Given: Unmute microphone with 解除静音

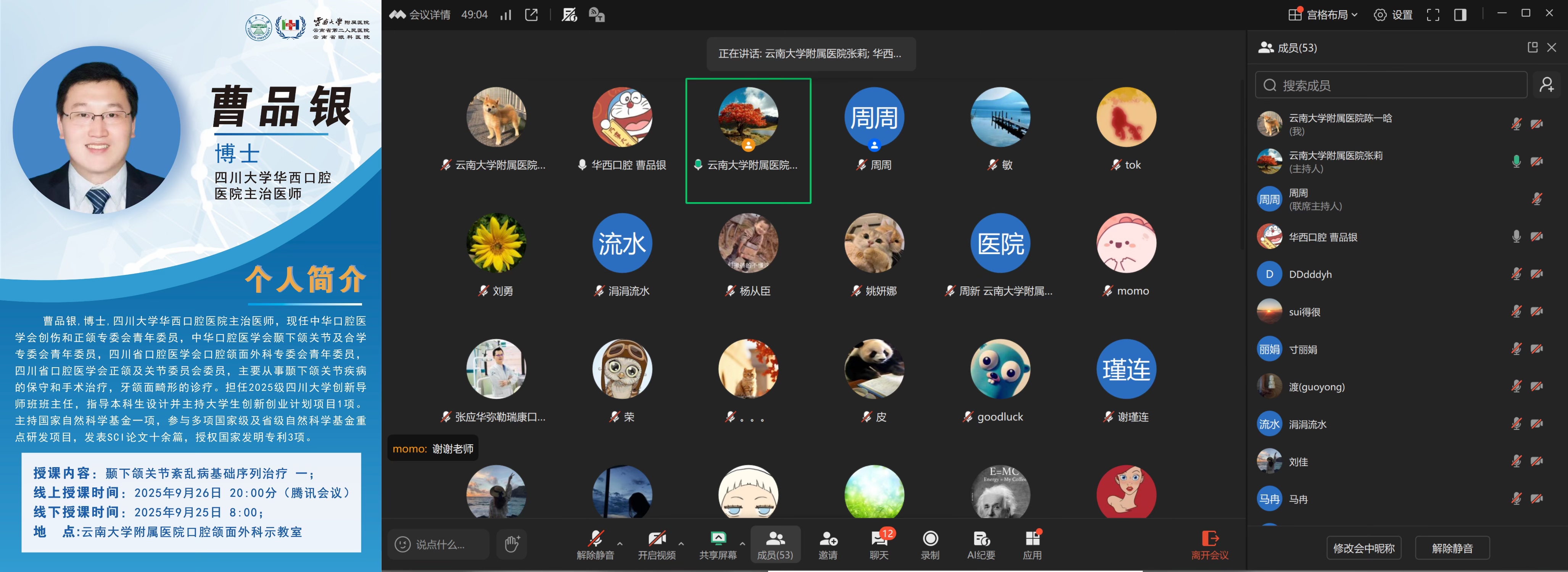Looking at the screenshot, I should pos(595,544).
